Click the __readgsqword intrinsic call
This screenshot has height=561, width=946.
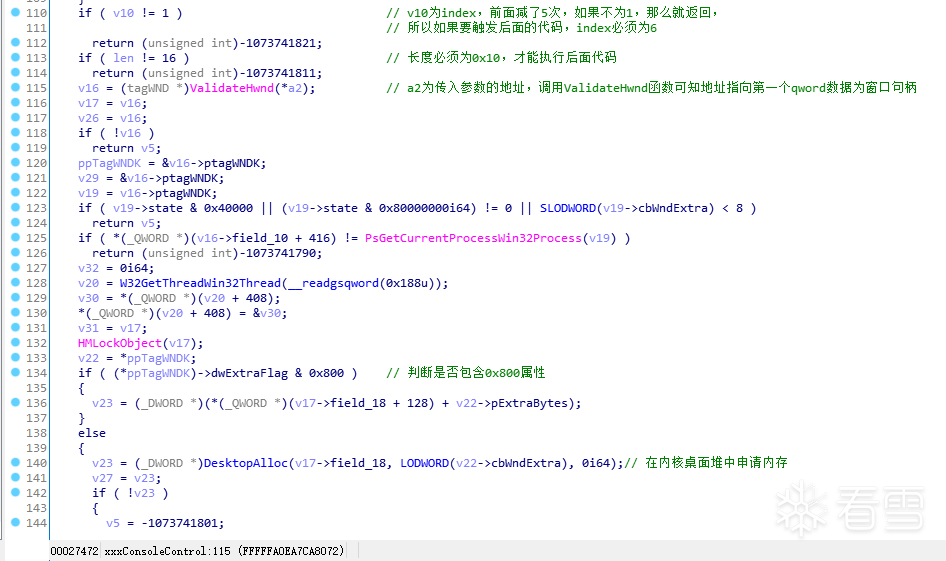click(x=333, y=283)
